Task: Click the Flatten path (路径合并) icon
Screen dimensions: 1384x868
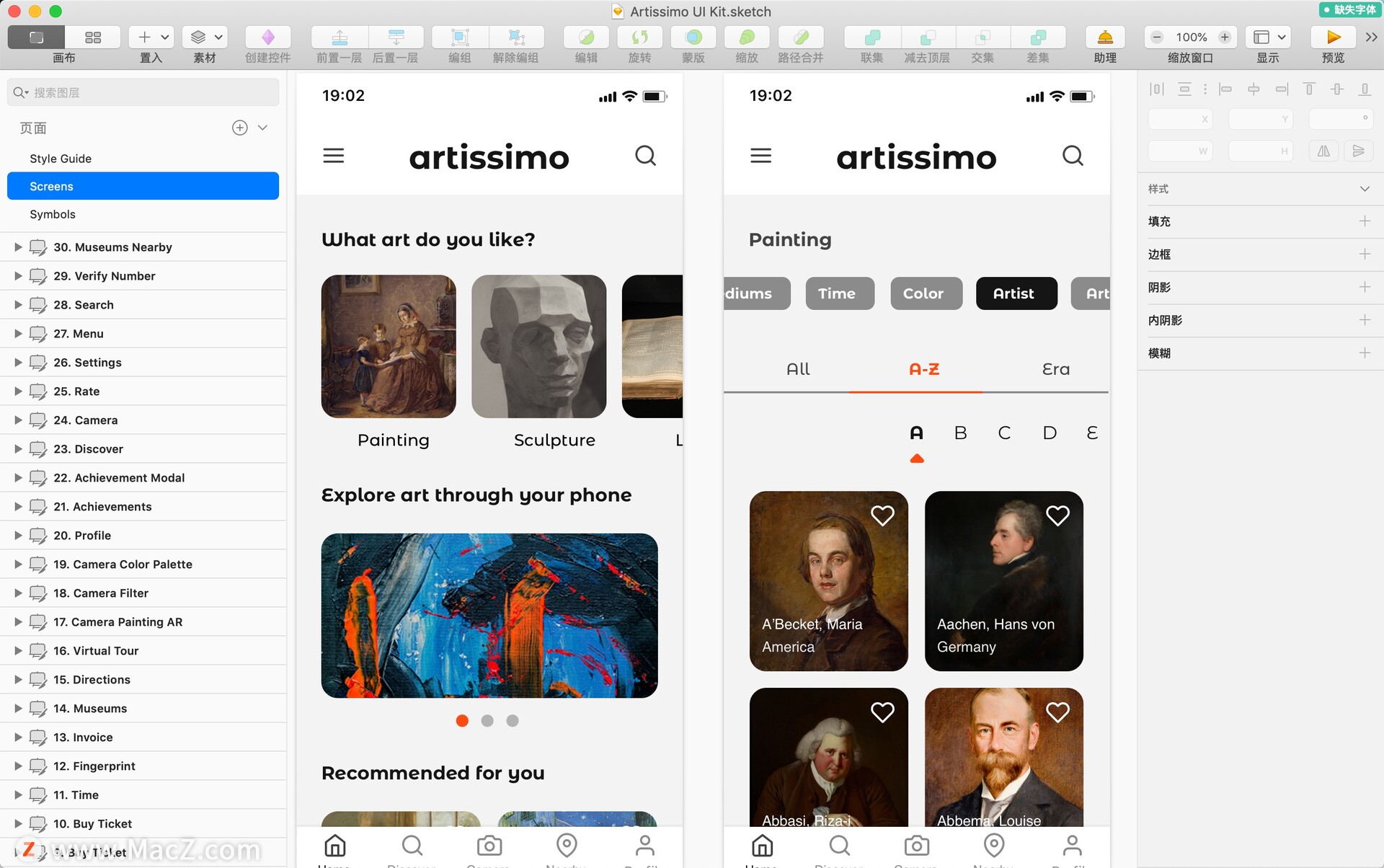Action: pyautogui.click(x=801, y=37)
